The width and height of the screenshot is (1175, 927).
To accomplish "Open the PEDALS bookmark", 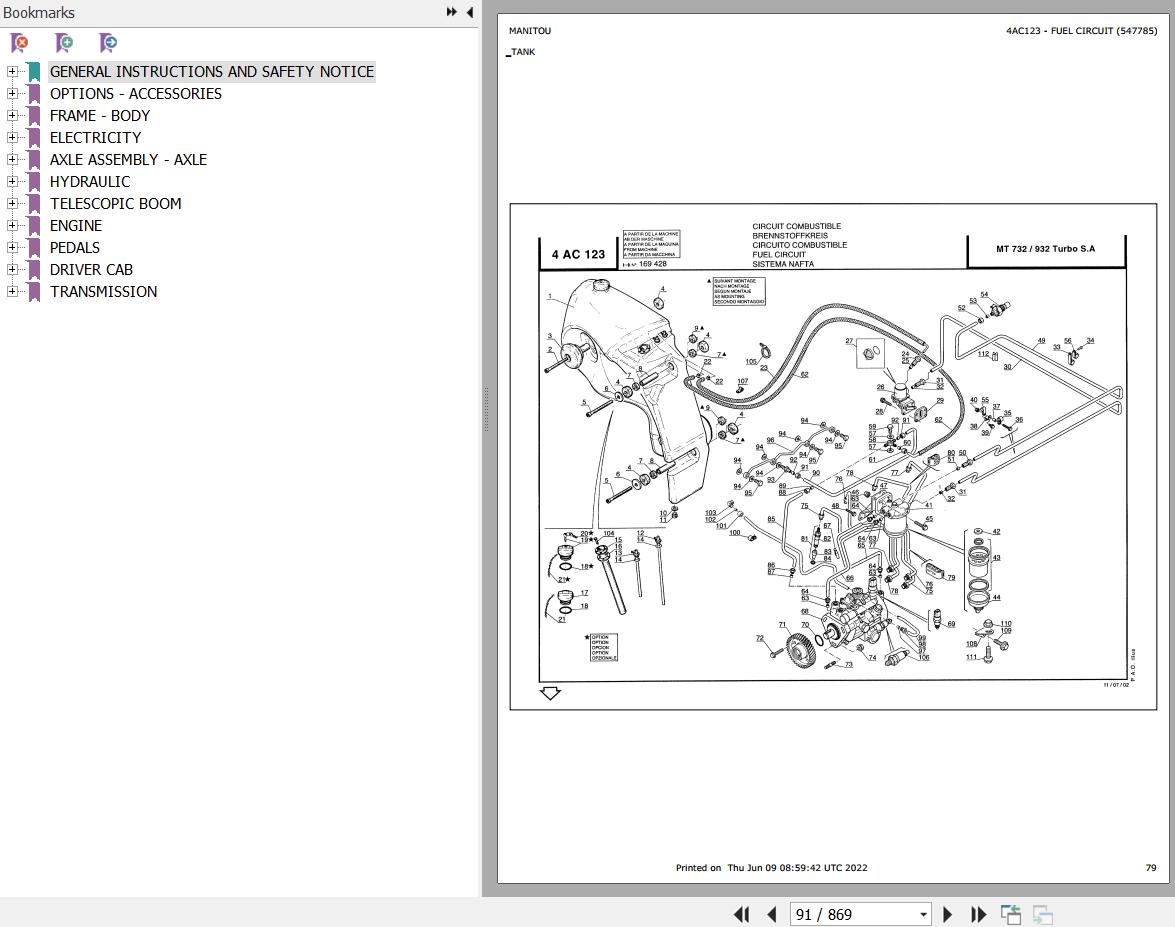I will point(74,247).
